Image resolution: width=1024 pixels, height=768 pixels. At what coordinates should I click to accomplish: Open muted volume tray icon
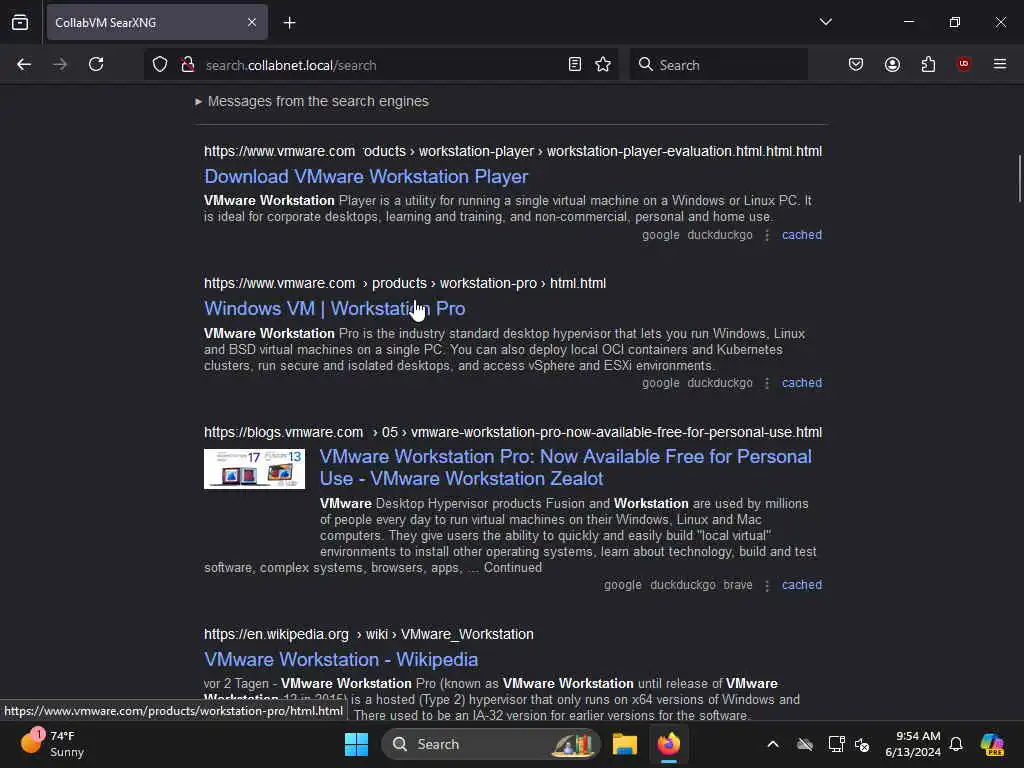[x=862, y=744]
